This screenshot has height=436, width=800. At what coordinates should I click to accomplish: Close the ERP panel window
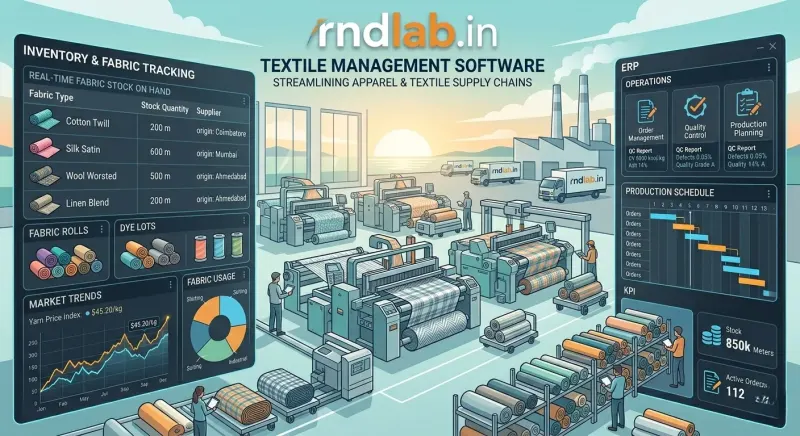[x=773, y=46]
